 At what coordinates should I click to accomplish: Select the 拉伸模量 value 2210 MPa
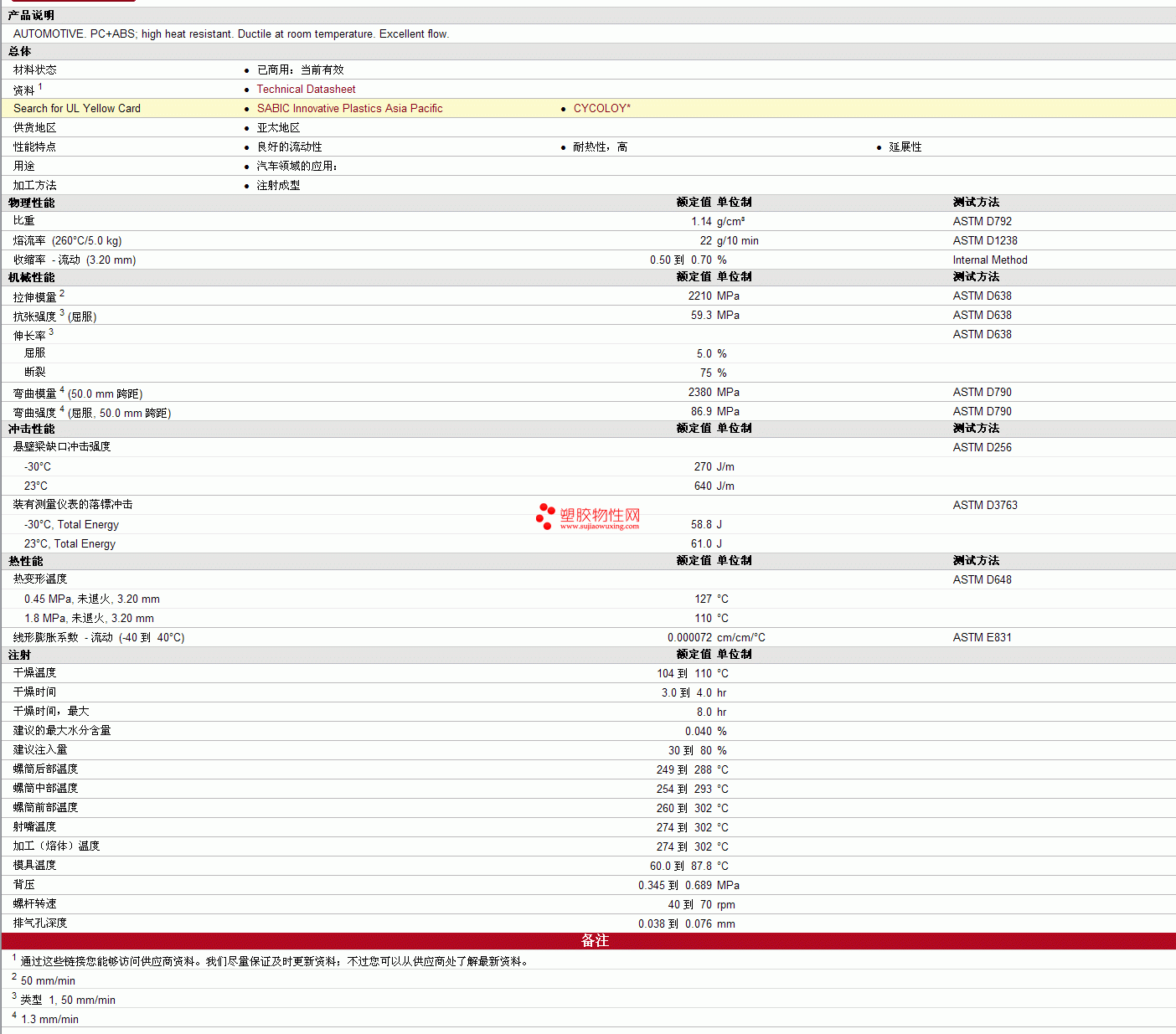point(714,296)
